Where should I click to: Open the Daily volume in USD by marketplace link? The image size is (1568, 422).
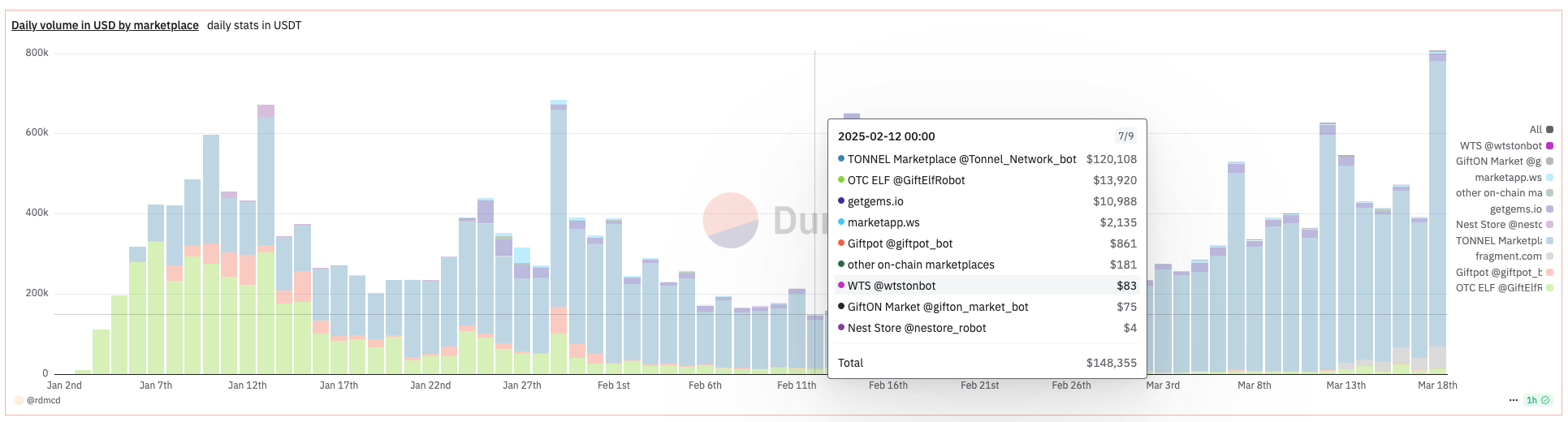click(105, 25)
